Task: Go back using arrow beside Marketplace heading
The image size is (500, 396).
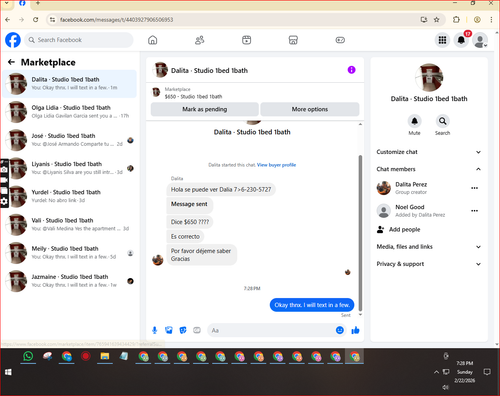Action: point(11,62)
